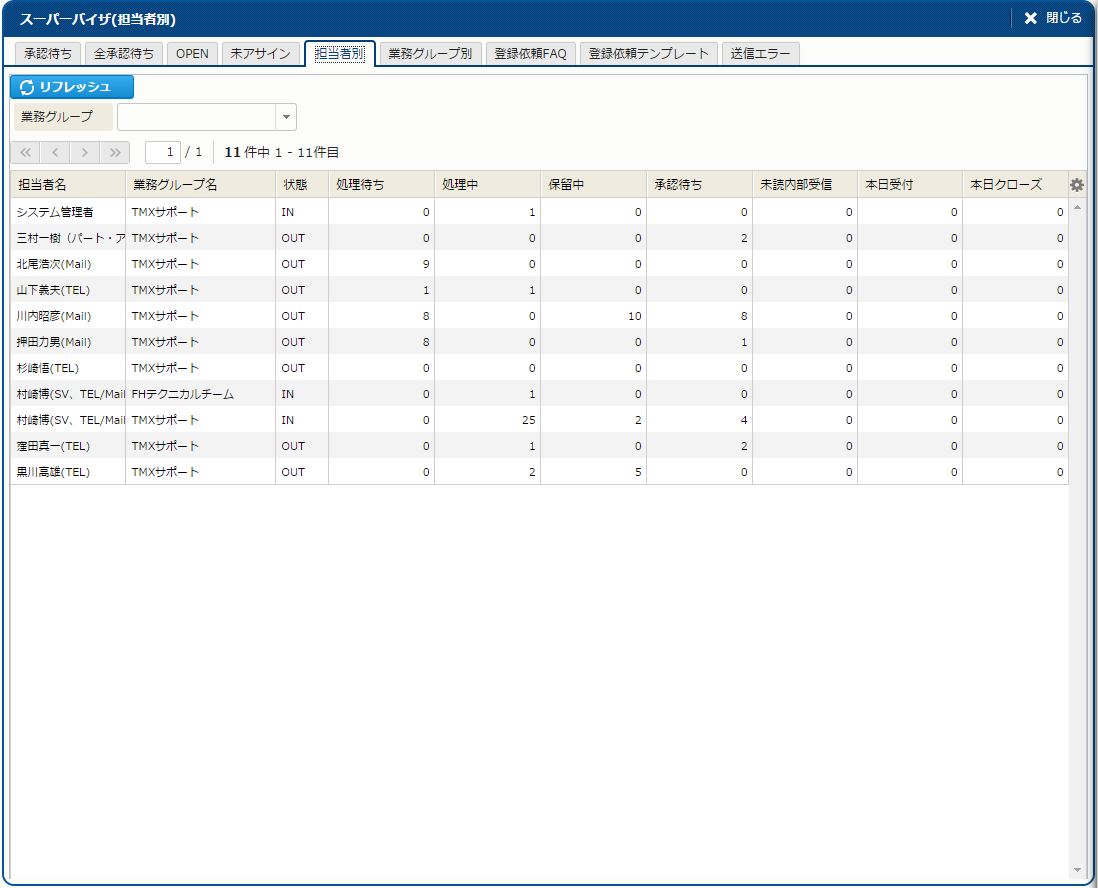Switch to the 未アサイン tab
Viewport: 1098px width, 888px height.
[260, 54]
